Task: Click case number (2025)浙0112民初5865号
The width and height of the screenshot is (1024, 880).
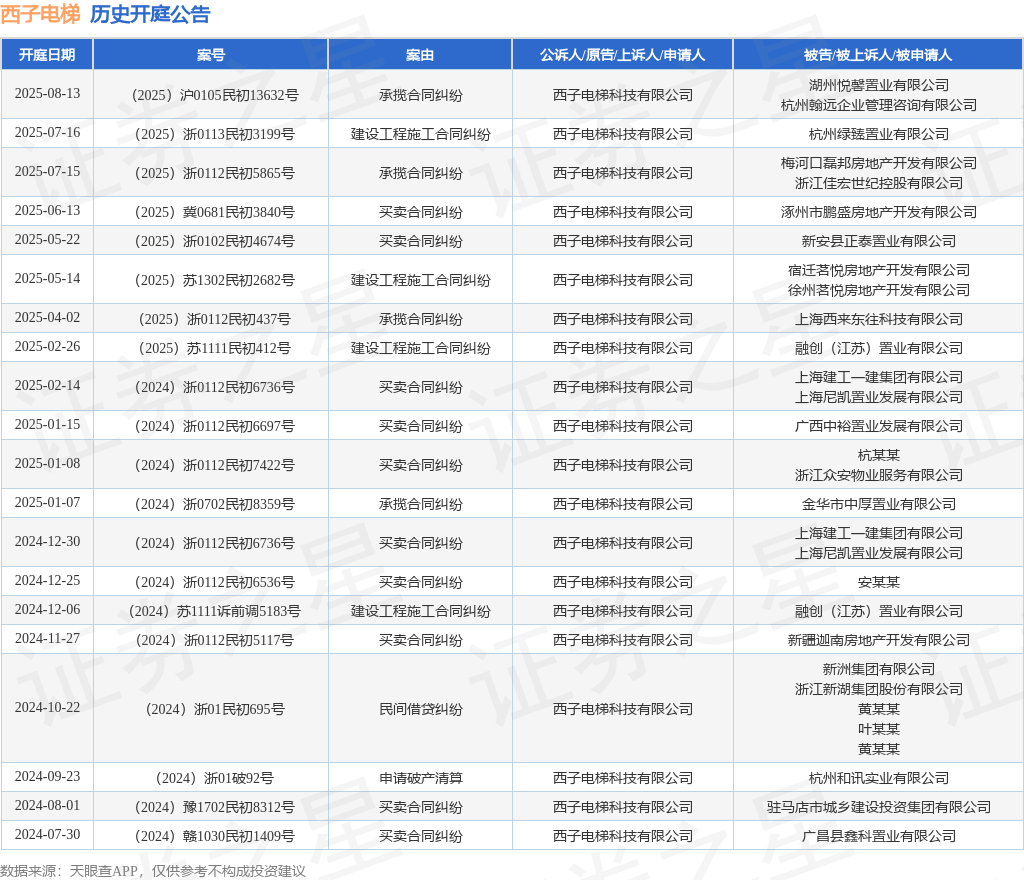Action: 215,173
